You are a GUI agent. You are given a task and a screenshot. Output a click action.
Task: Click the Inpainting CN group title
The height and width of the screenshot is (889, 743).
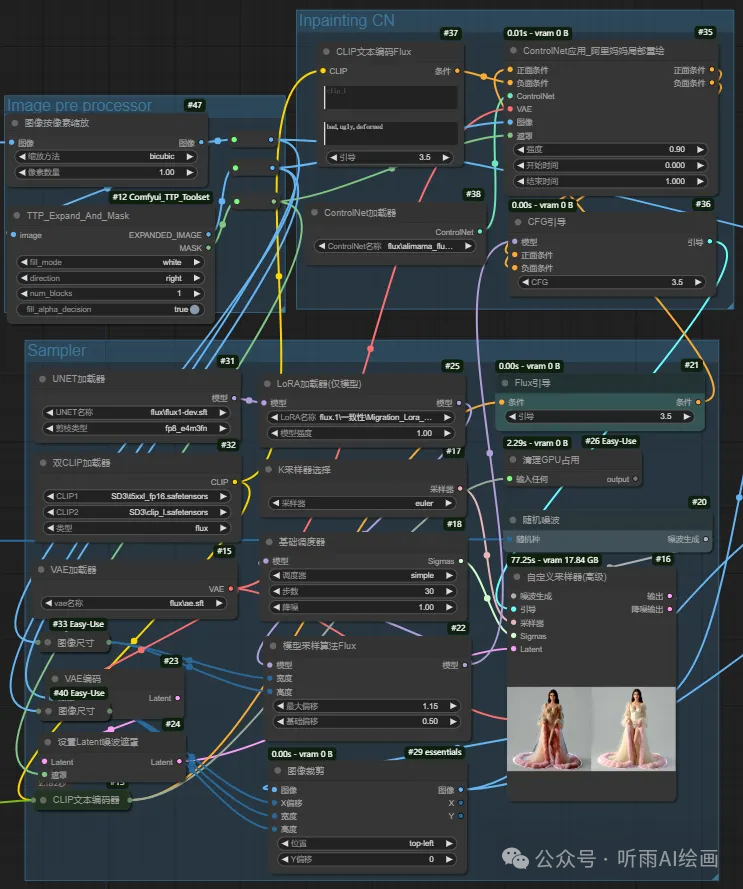click(x=347, y=20)
